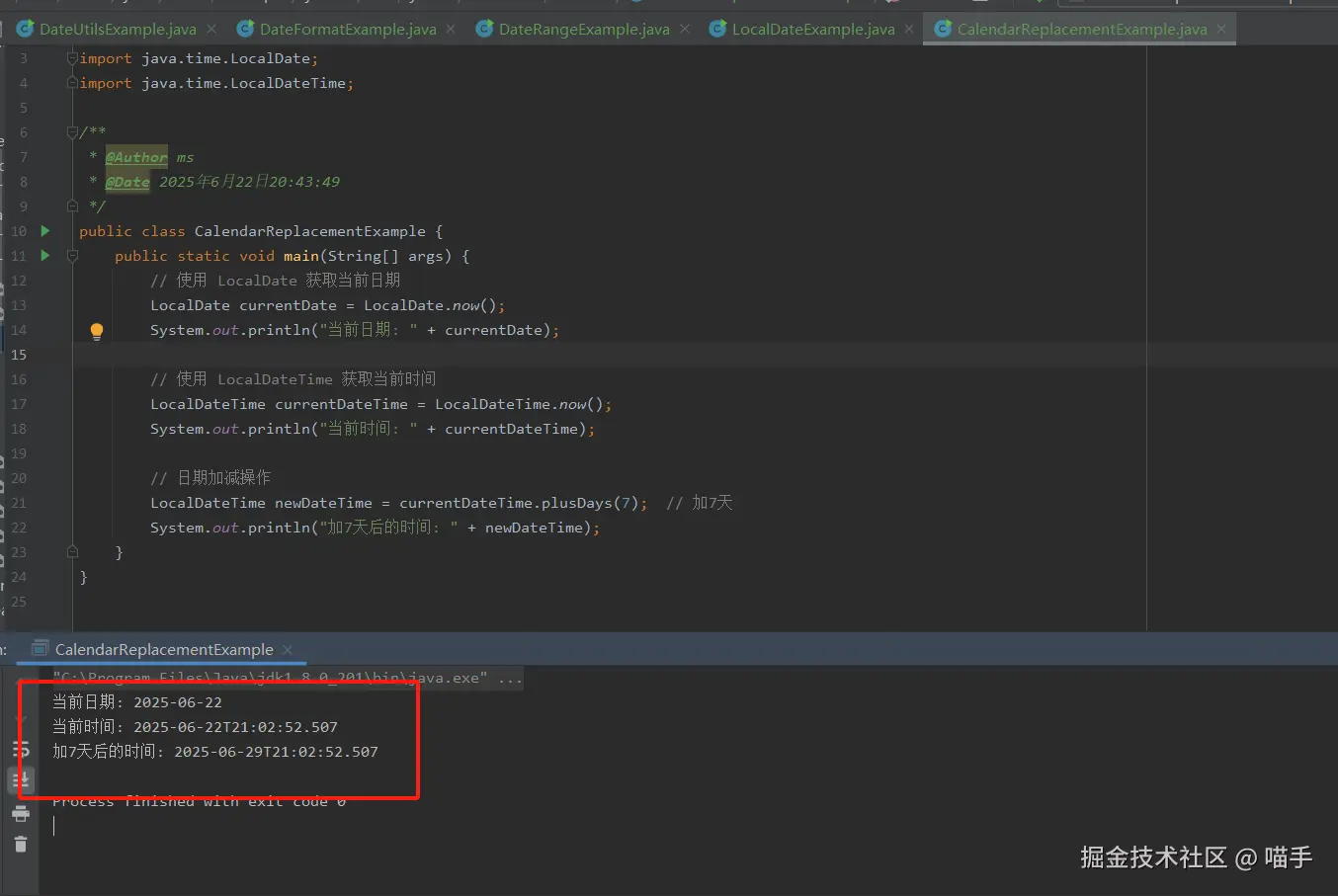
Task: Run main method from line 11 gutter arrow
Action: pos(44,256)
